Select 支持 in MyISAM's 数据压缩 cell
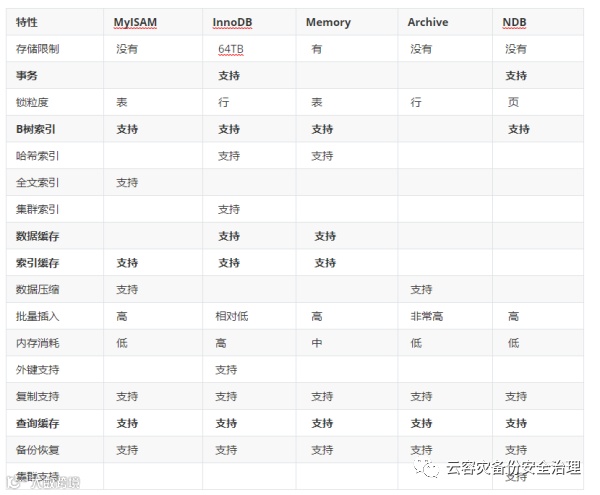 click(127, 290)
